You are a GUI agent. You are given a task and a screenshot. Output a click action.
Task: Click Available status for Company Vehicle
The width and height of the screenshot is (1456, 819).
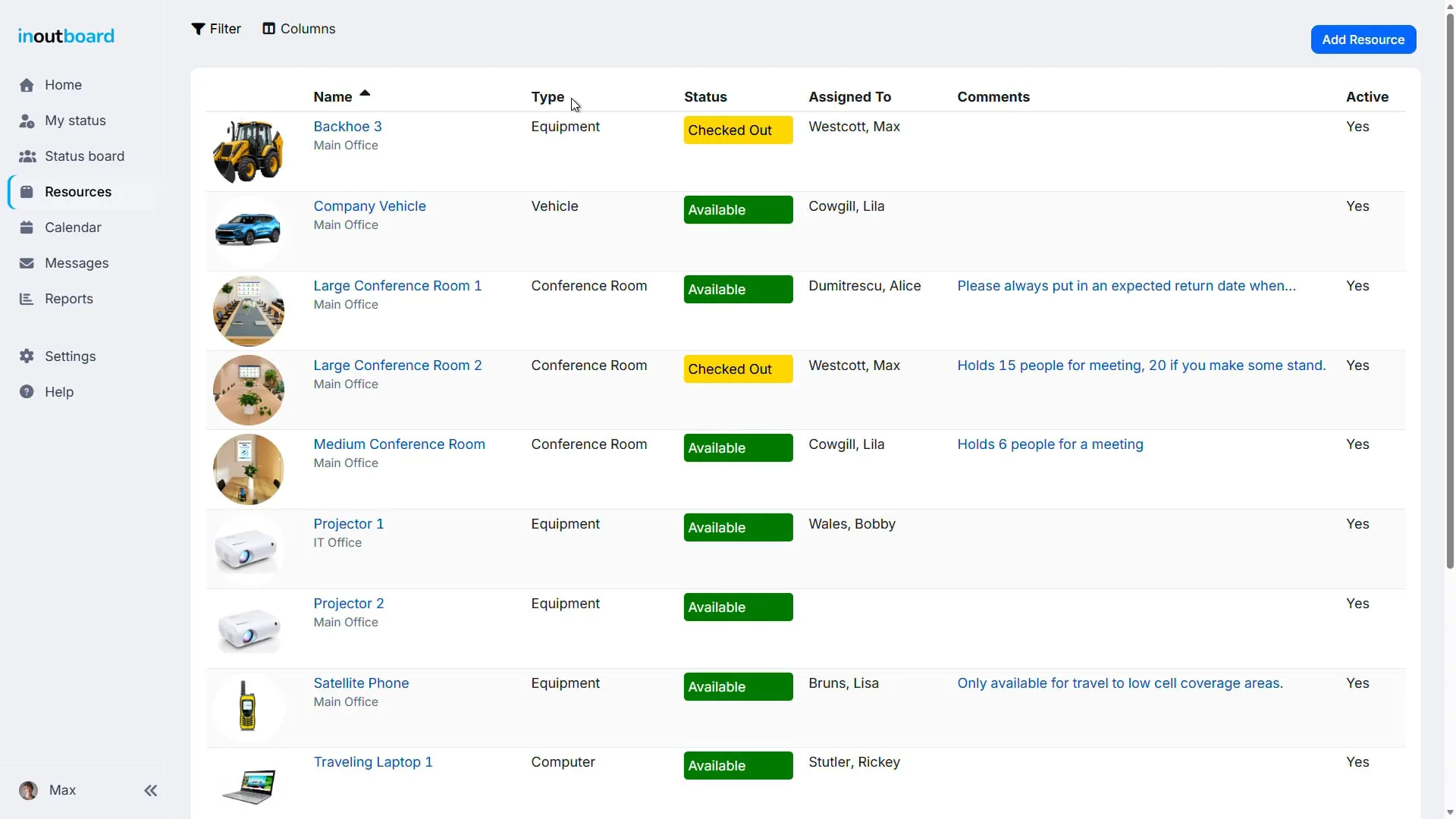click(x=738, y=210)
